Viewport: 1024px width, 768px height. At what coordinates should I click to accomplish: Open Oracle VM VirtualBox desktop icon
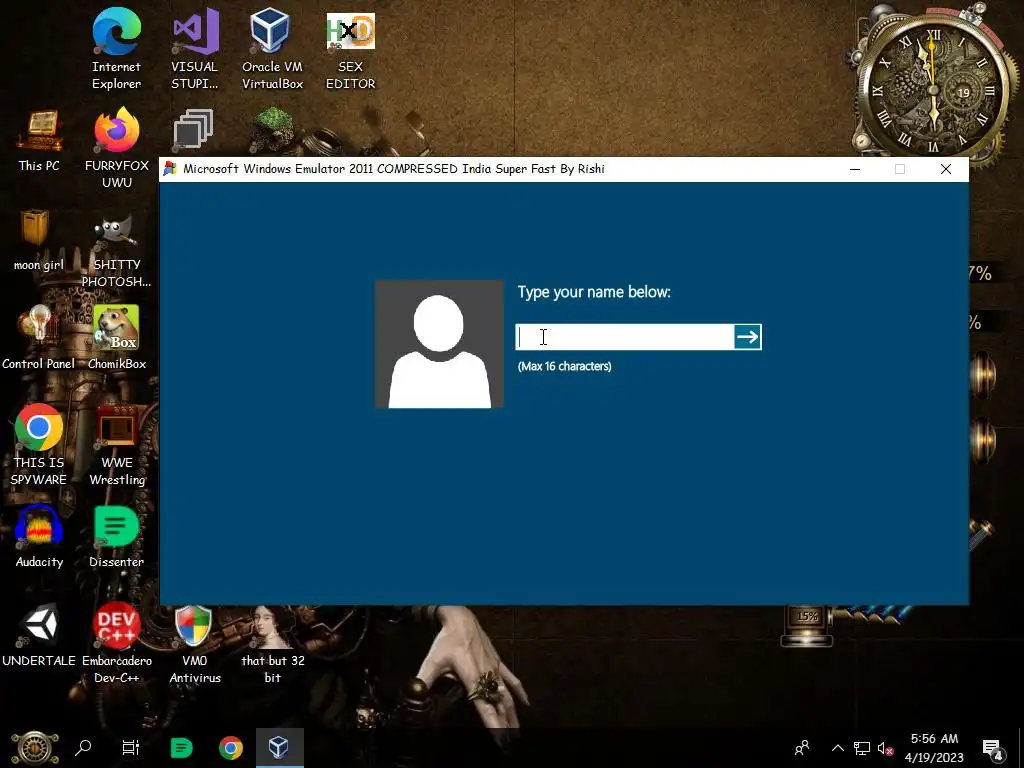click(x=272, y=49)
